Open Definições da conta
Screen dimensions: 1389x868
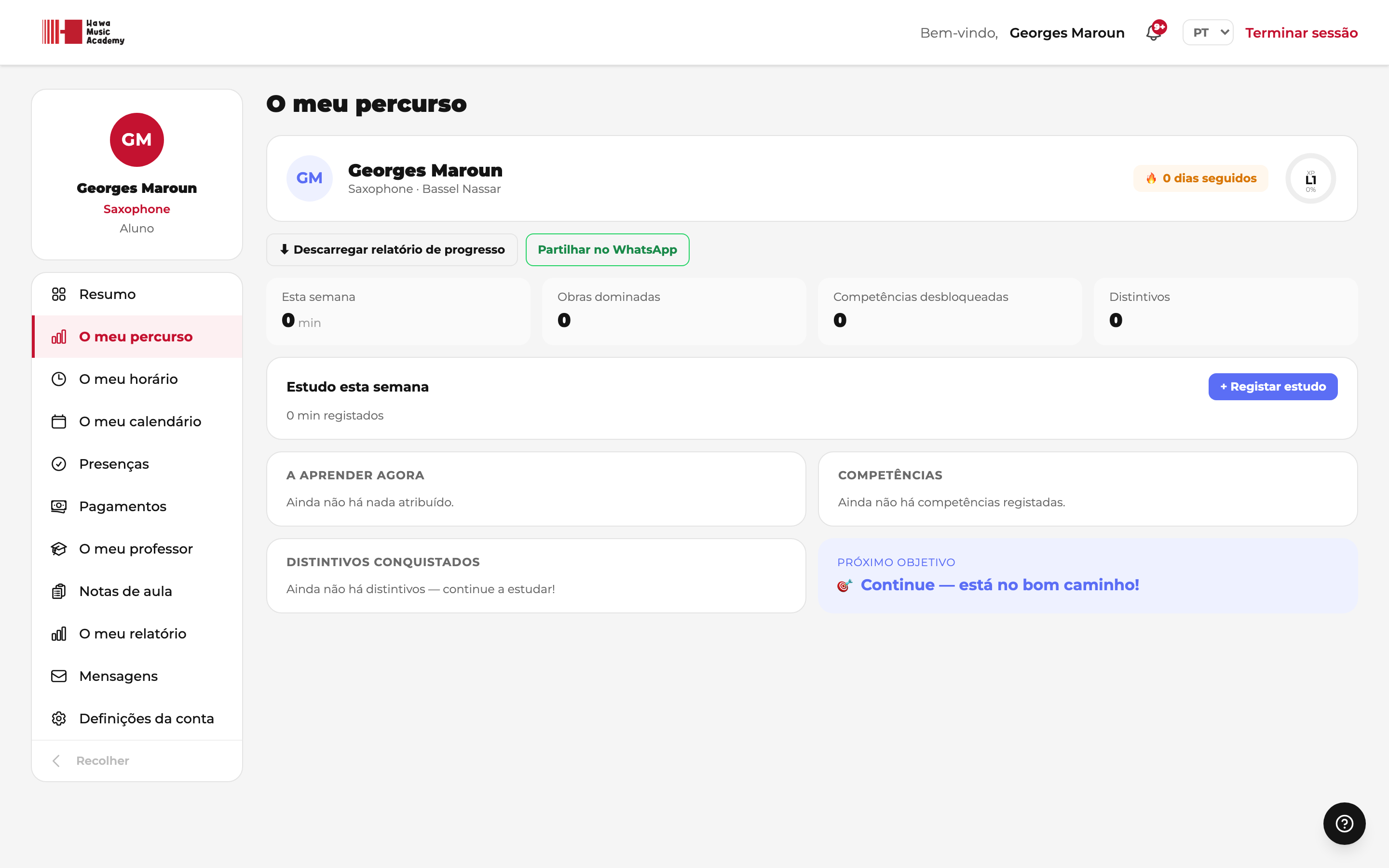(x=137, y=719)
